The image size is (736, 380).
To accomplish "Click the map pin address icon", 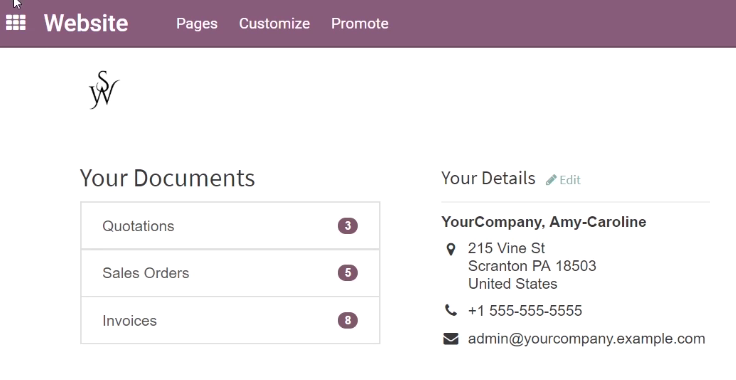I will coord(451,249).
